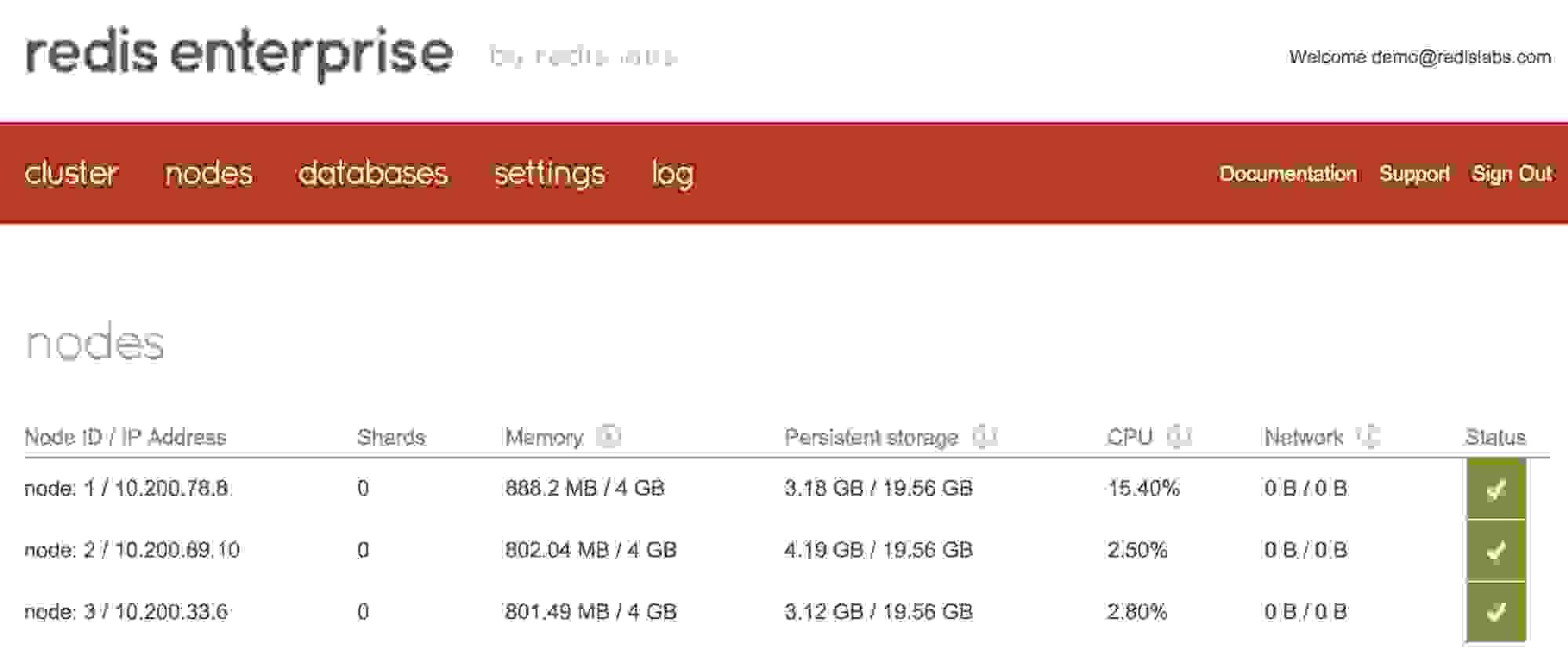Click the Status column header
The height and width of the screenshot is (657, 1568).
click(1495, 437)
